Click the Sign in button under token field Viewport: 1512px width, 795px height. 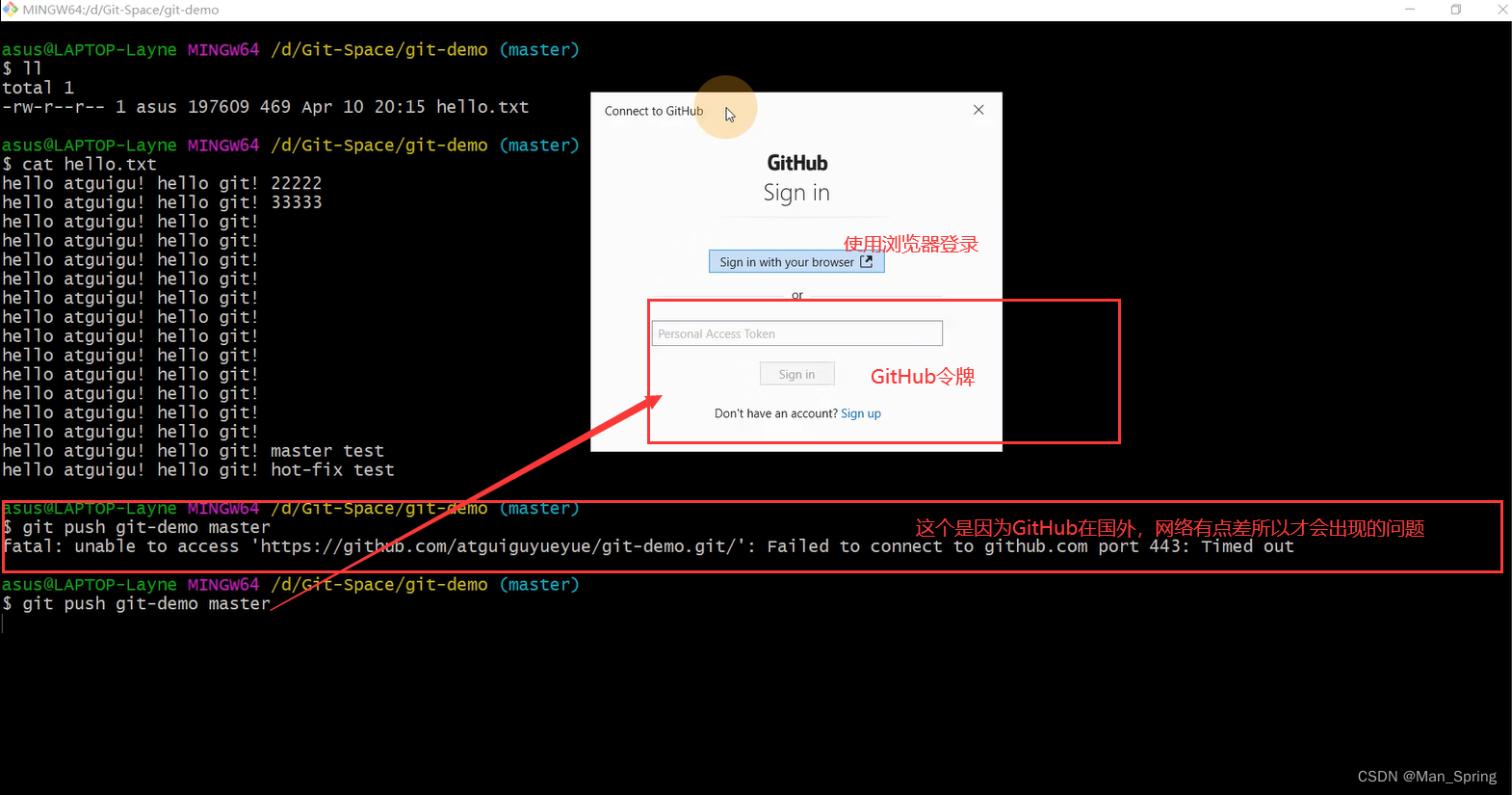pos(796,374)
